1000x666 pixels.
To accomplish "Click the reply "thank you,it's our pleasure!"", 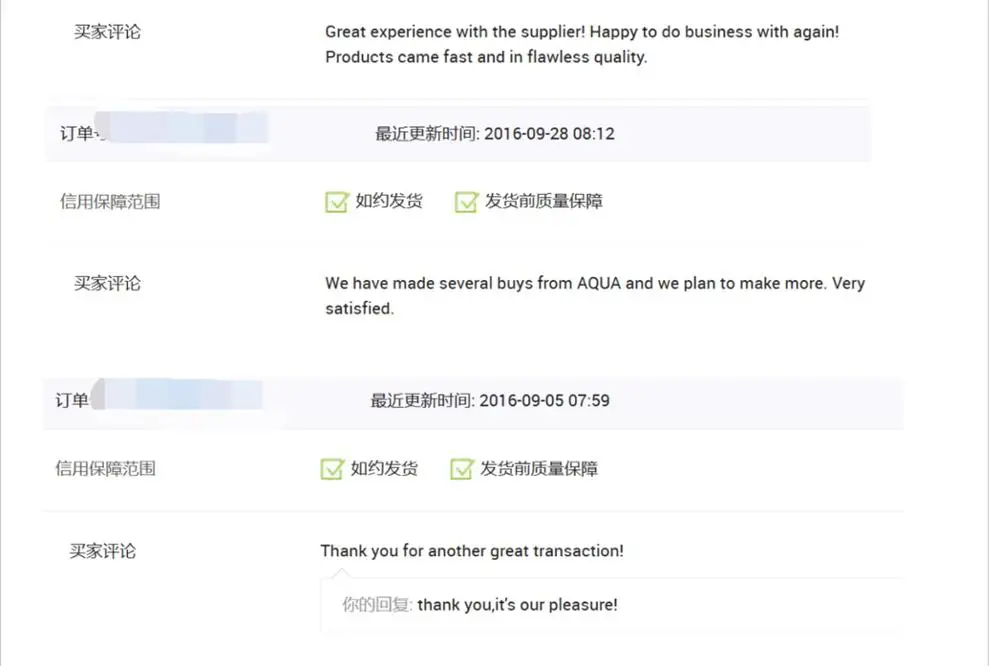I will click(x=517, y=605).
